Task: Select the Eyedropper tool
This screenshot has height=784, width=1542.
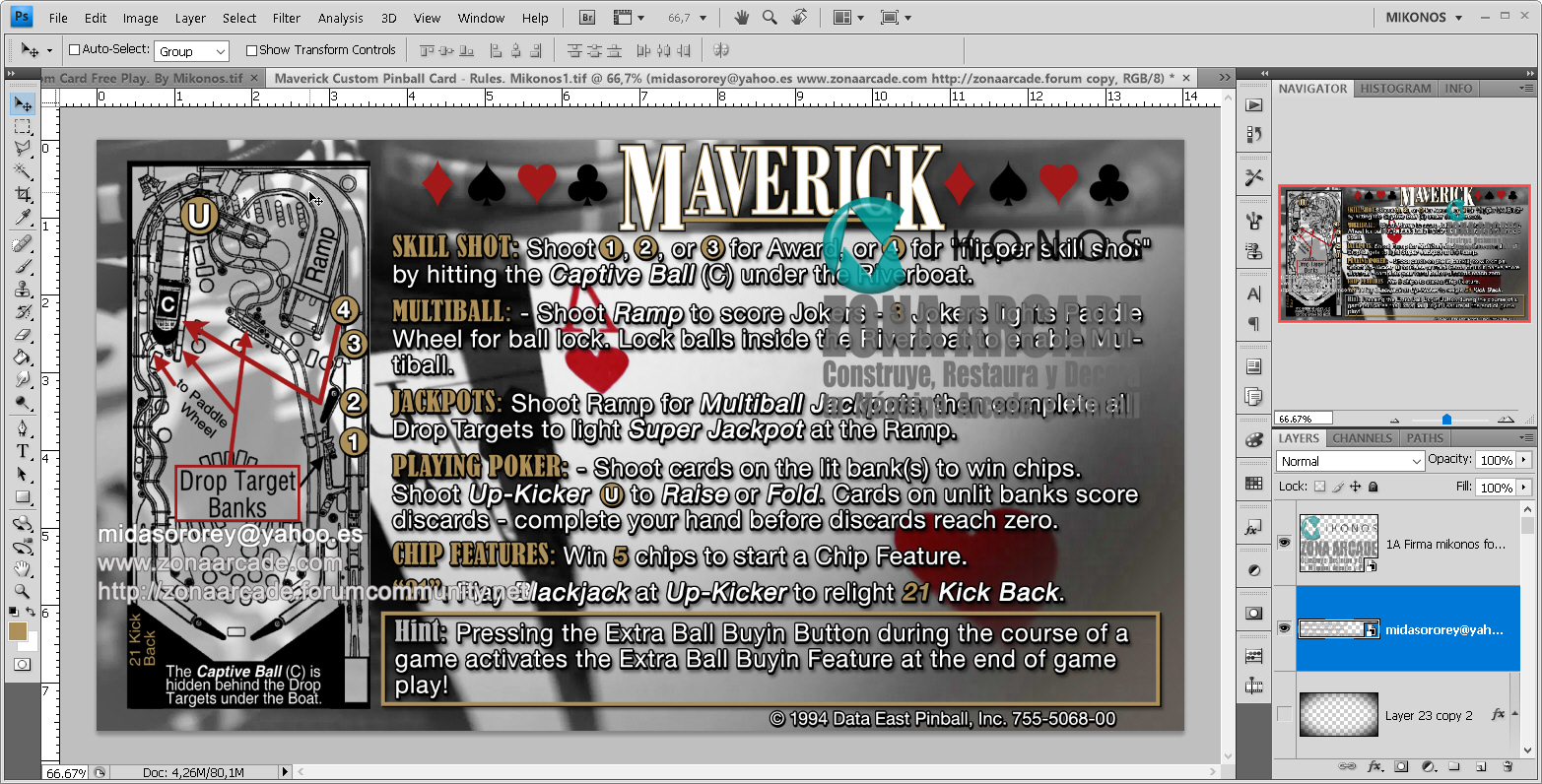Action: [23, 217]
